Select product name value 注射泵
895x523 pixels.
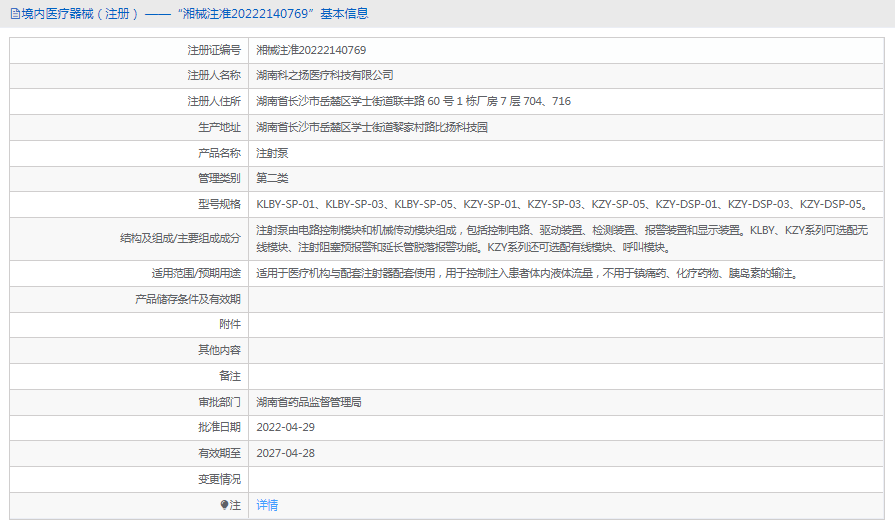coord(272,153)
